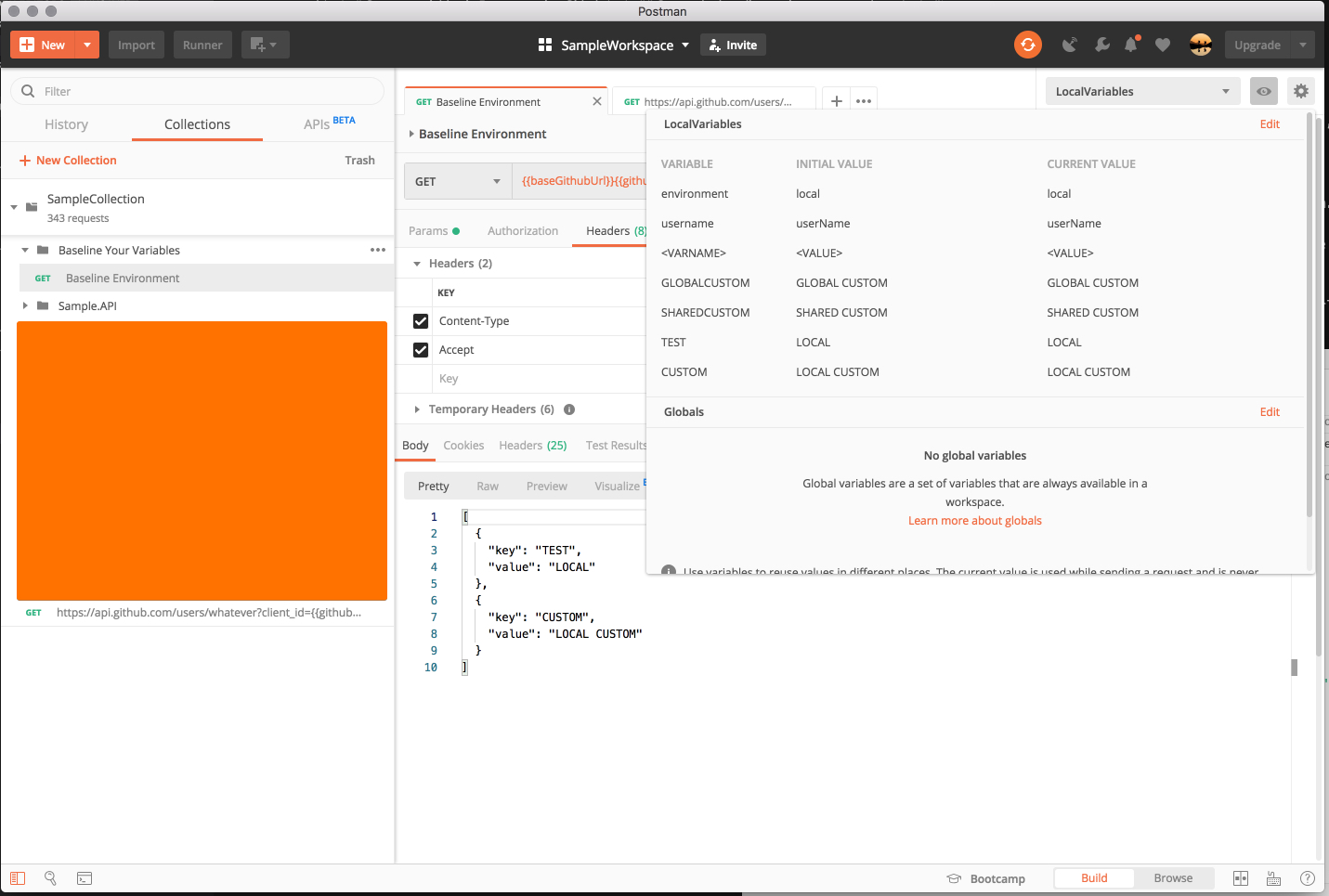Switch to Browse mode
1329x896 pixels.
coord(1173,878)
